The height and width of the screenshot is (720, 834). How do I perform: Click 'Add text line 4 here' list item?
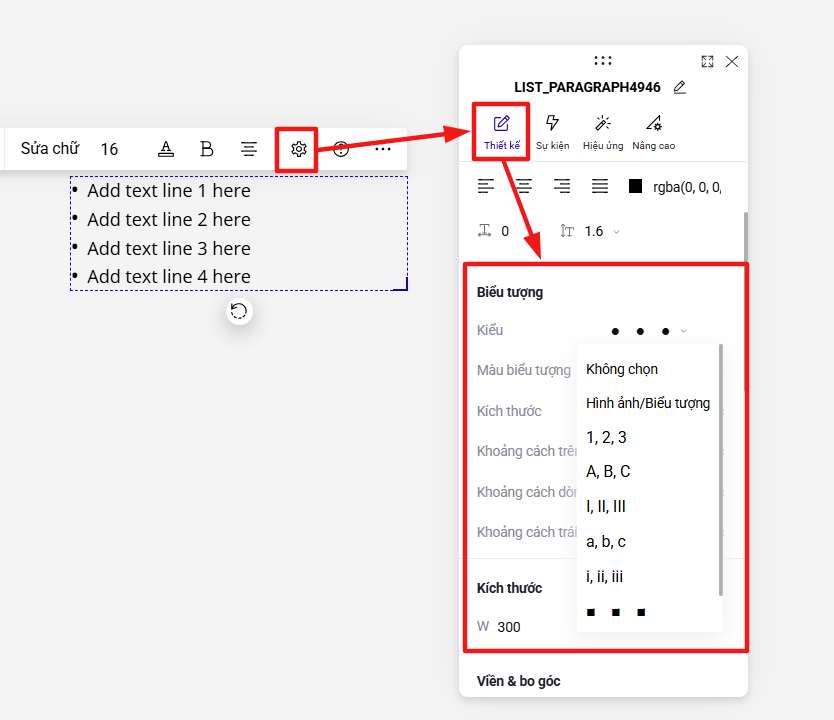tap(169, 277)
